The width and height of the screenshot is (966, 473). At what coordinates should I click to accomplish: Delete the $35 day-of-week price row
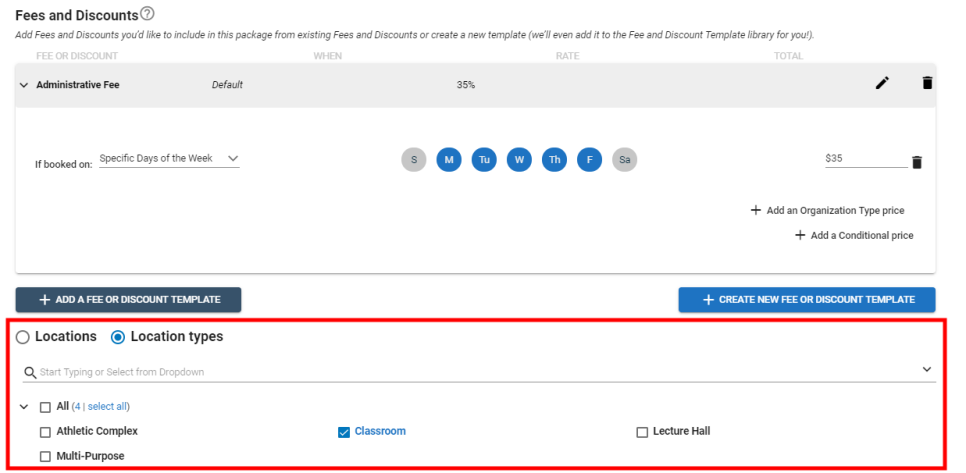click(x=917, y=162)
